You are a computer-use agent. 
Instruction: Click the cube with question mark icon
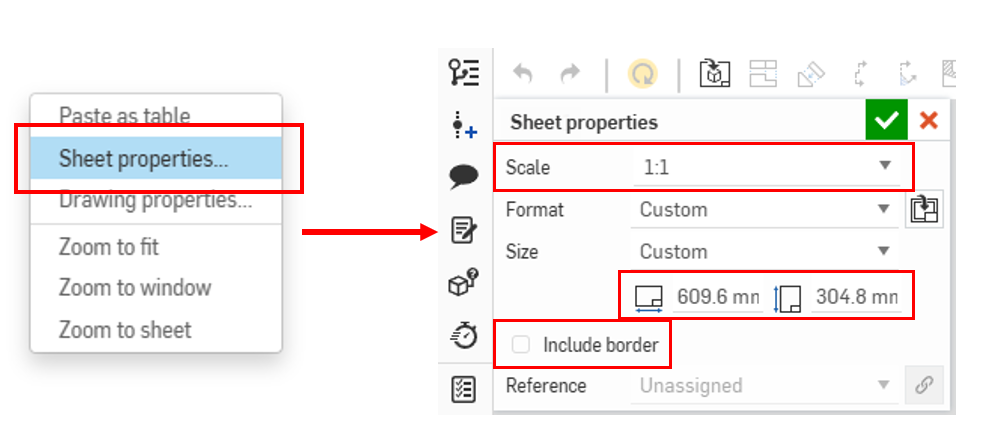tap(464, 284)
